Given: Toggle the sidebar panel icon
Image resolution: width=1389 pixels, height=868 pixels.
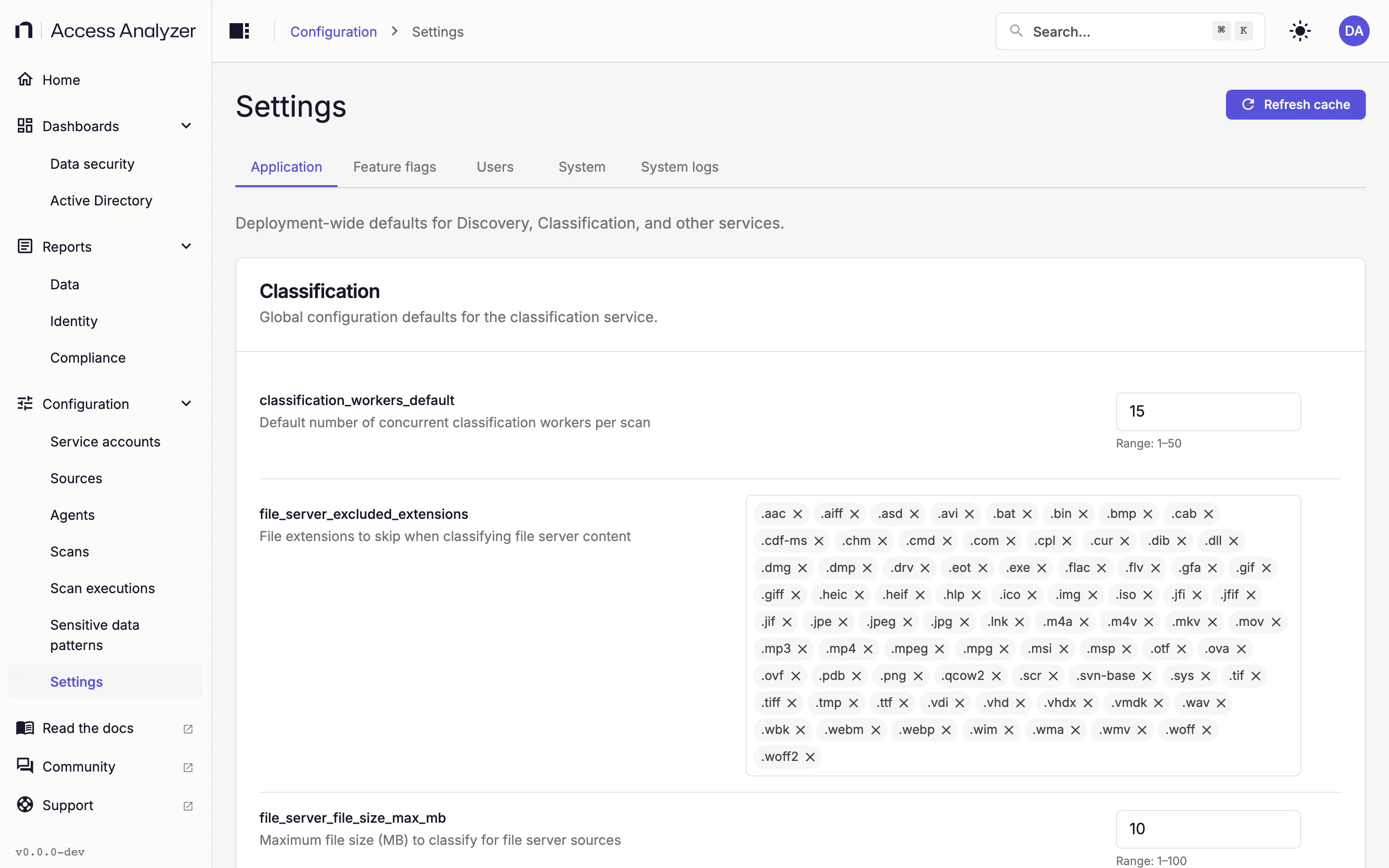Looking at the screenshot, I should click(239, 31).
